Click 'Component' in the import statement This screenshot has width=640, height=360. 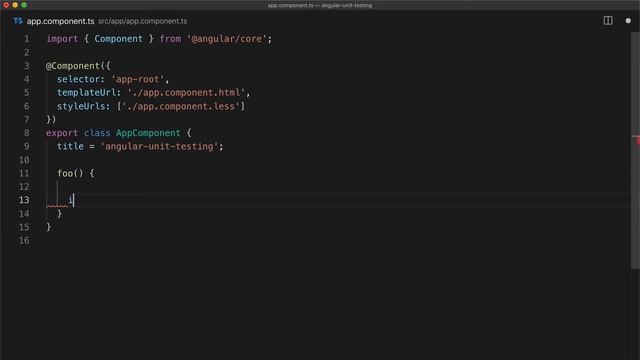click(x=118, y=39)
